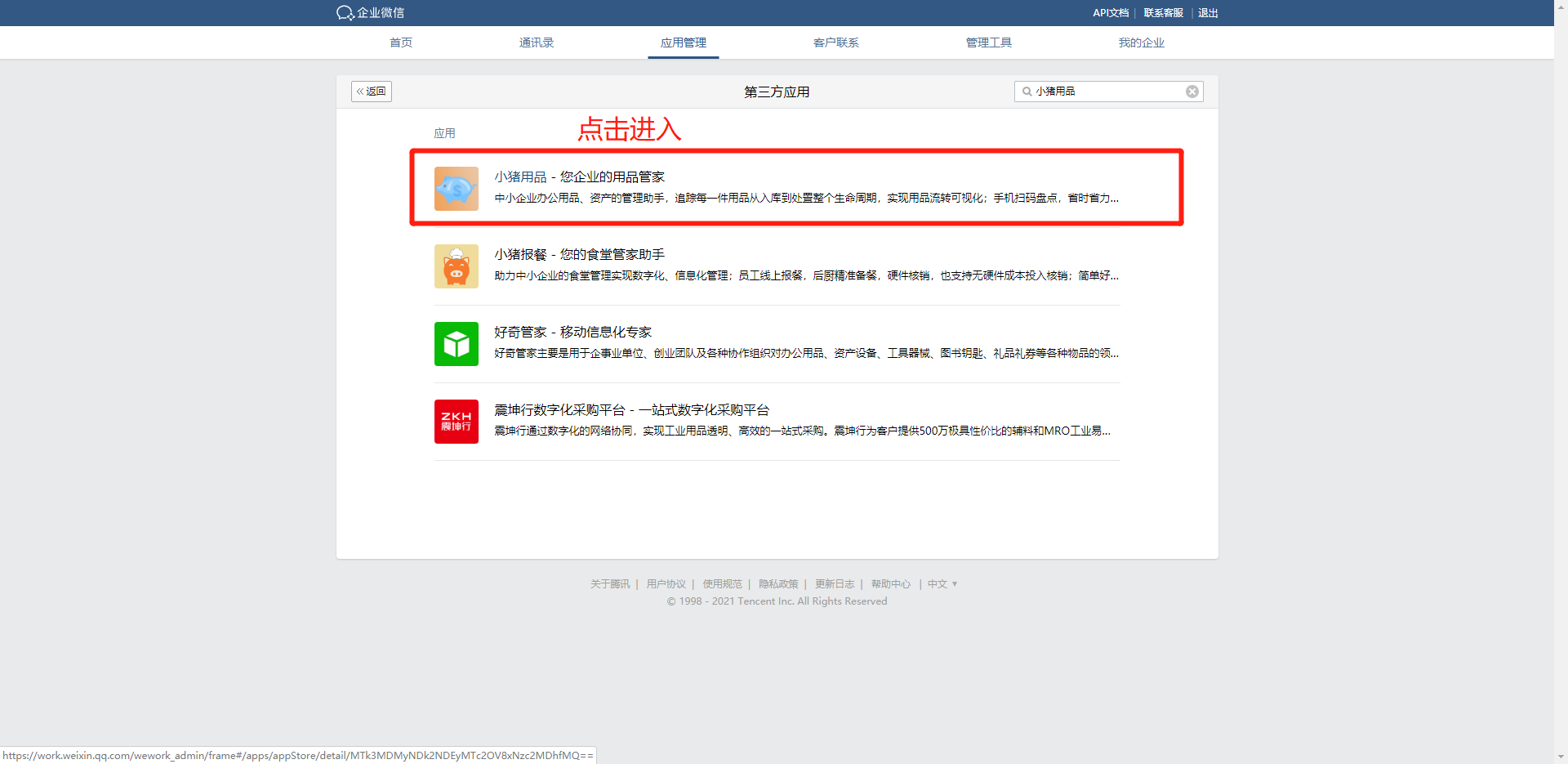Click 退出 to log out

click(x=1208, y=13)
